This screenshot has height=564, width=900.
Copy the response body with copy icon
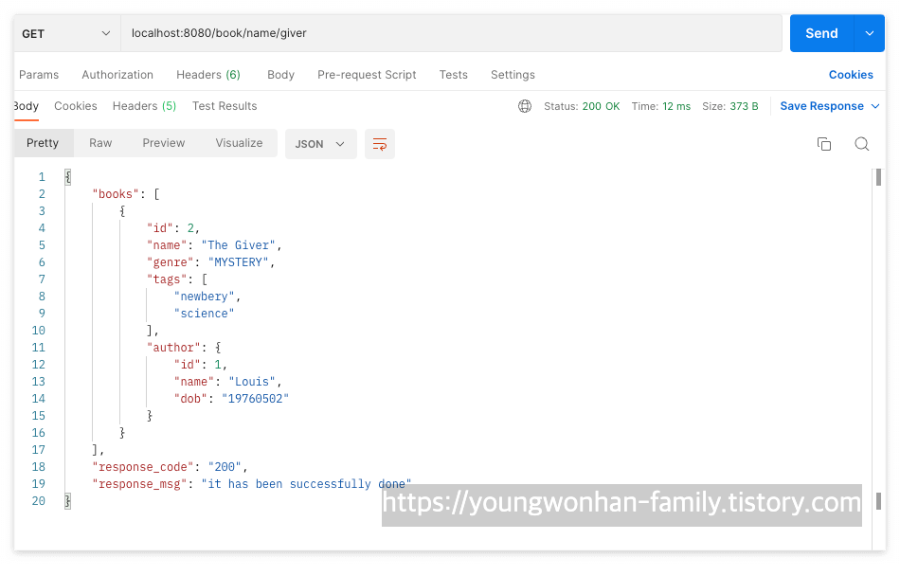824,144
